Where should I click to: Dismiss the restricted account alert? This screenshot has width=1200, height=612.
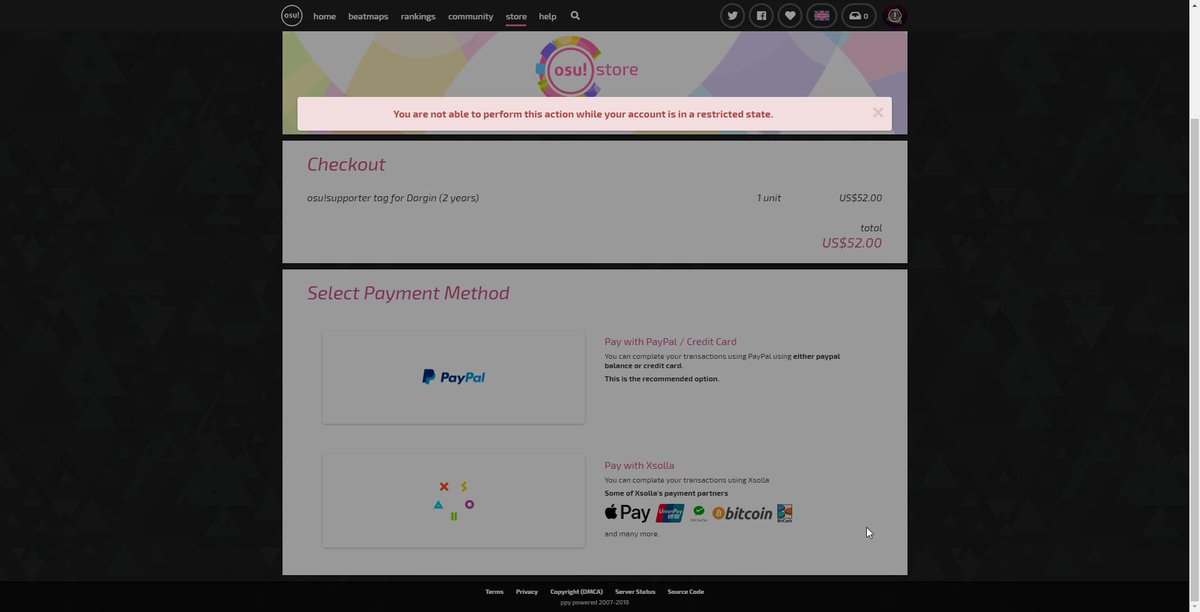pyautogui.click(x=878, y=113)
